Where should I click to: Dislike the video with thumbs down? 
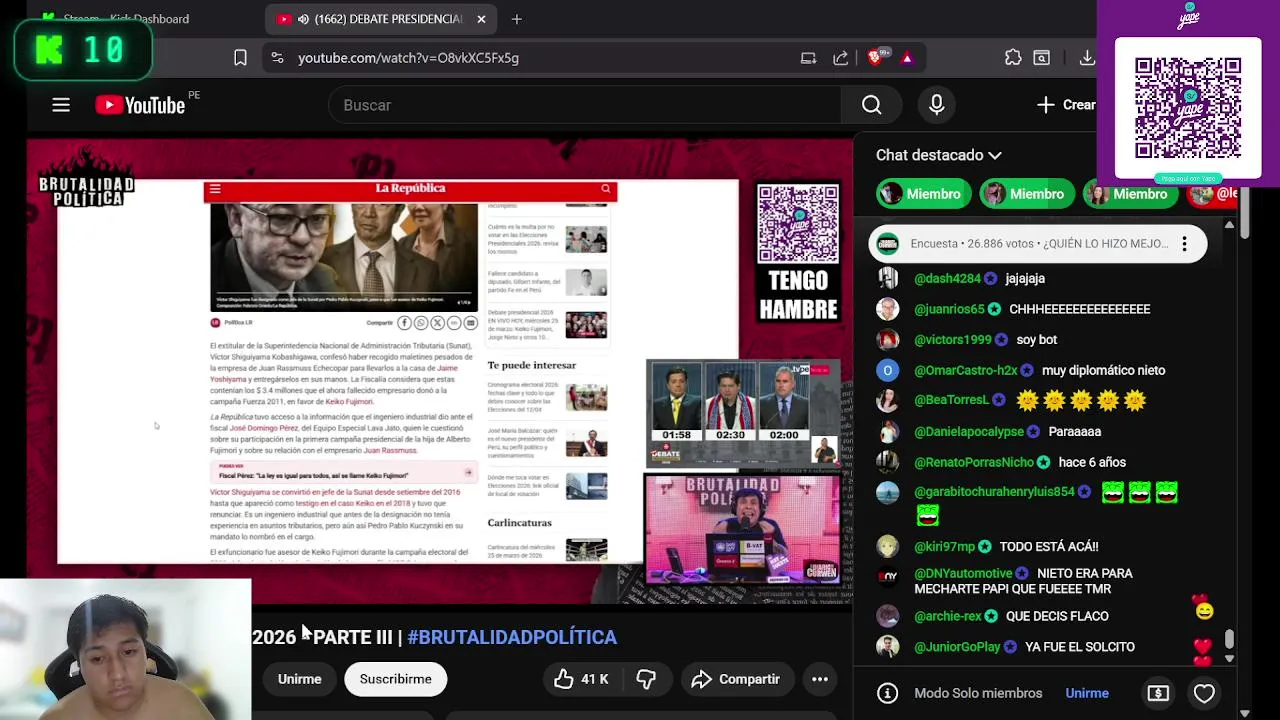click(647, 679)
